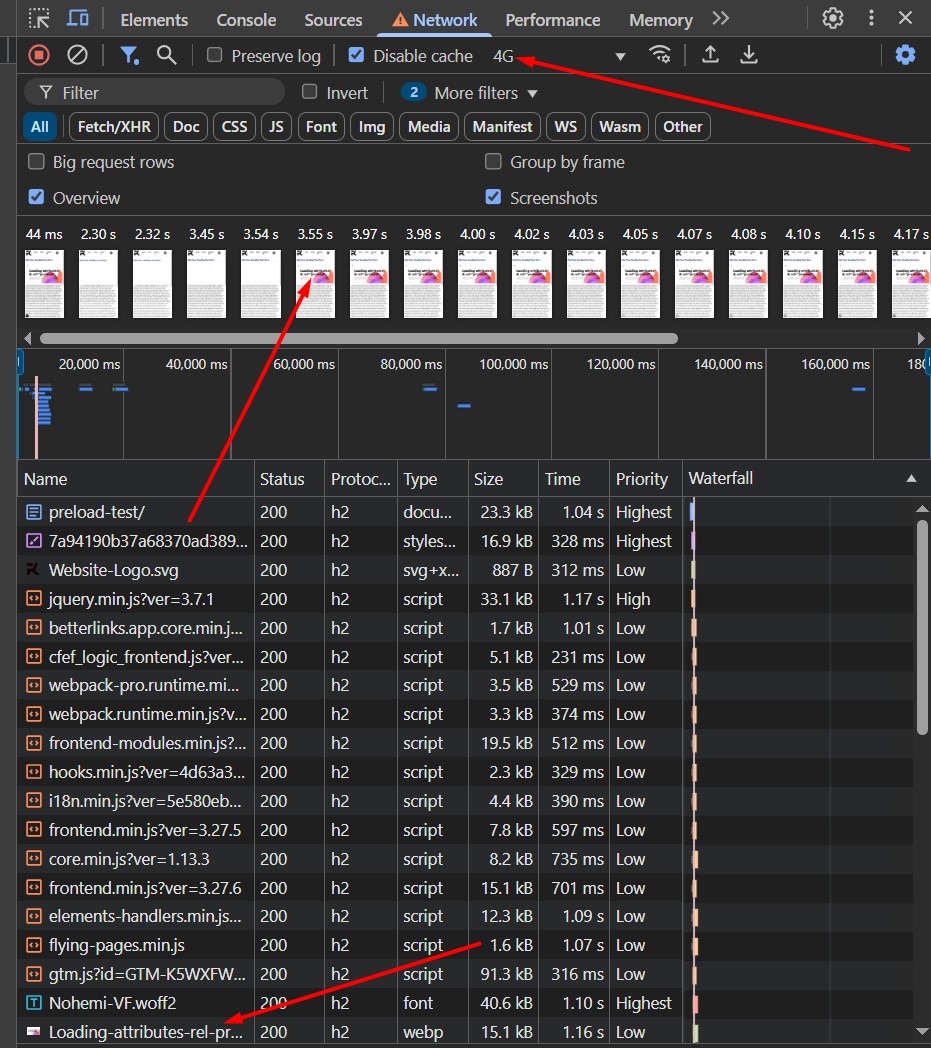This screenshot has height=1048, width=931.
Task: Filter requests by WS type
Action: tap(565, 127)
